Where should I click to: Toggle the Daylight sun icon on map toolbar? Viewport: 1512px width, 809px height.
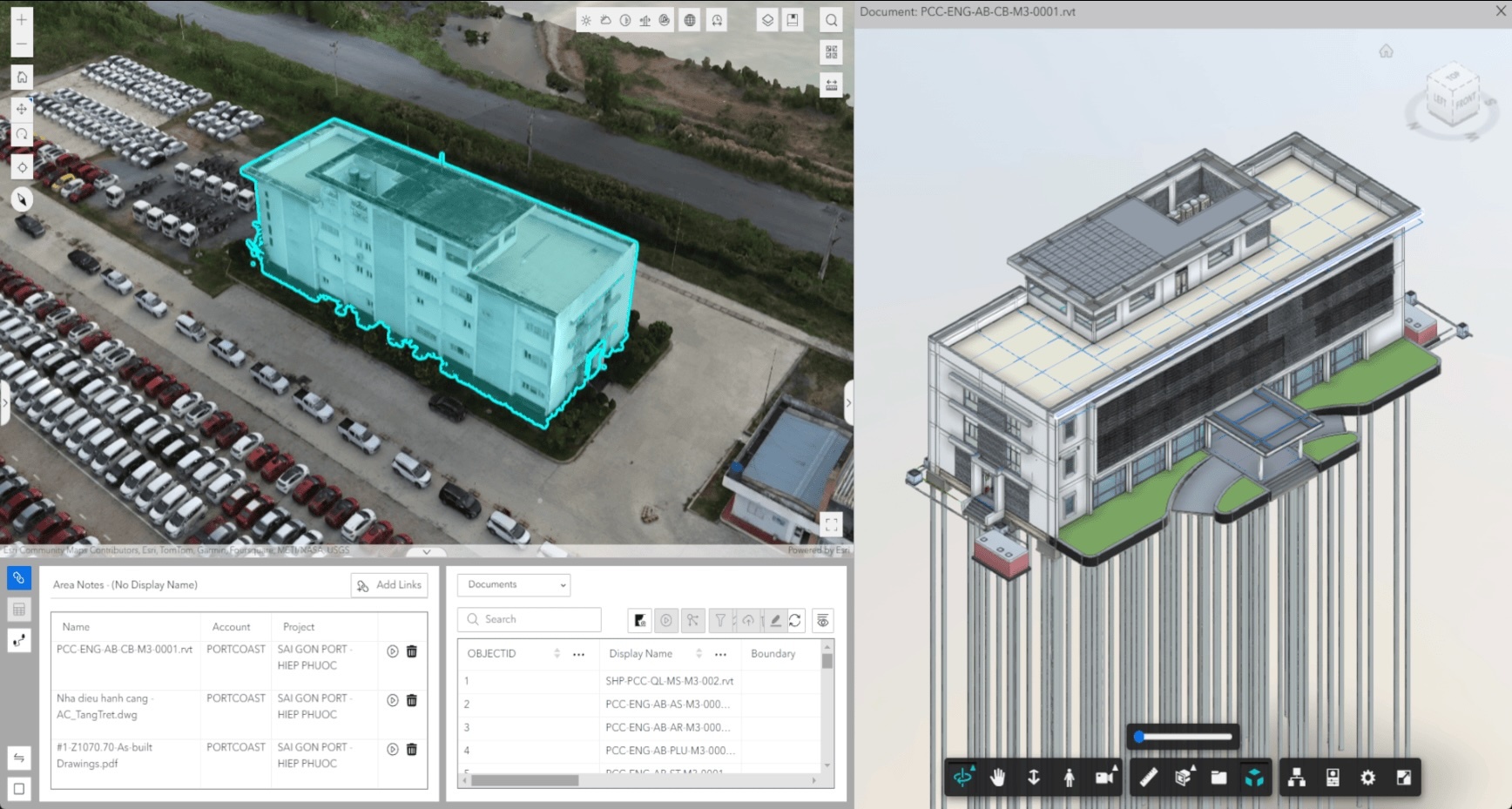(x=586, y=20)
